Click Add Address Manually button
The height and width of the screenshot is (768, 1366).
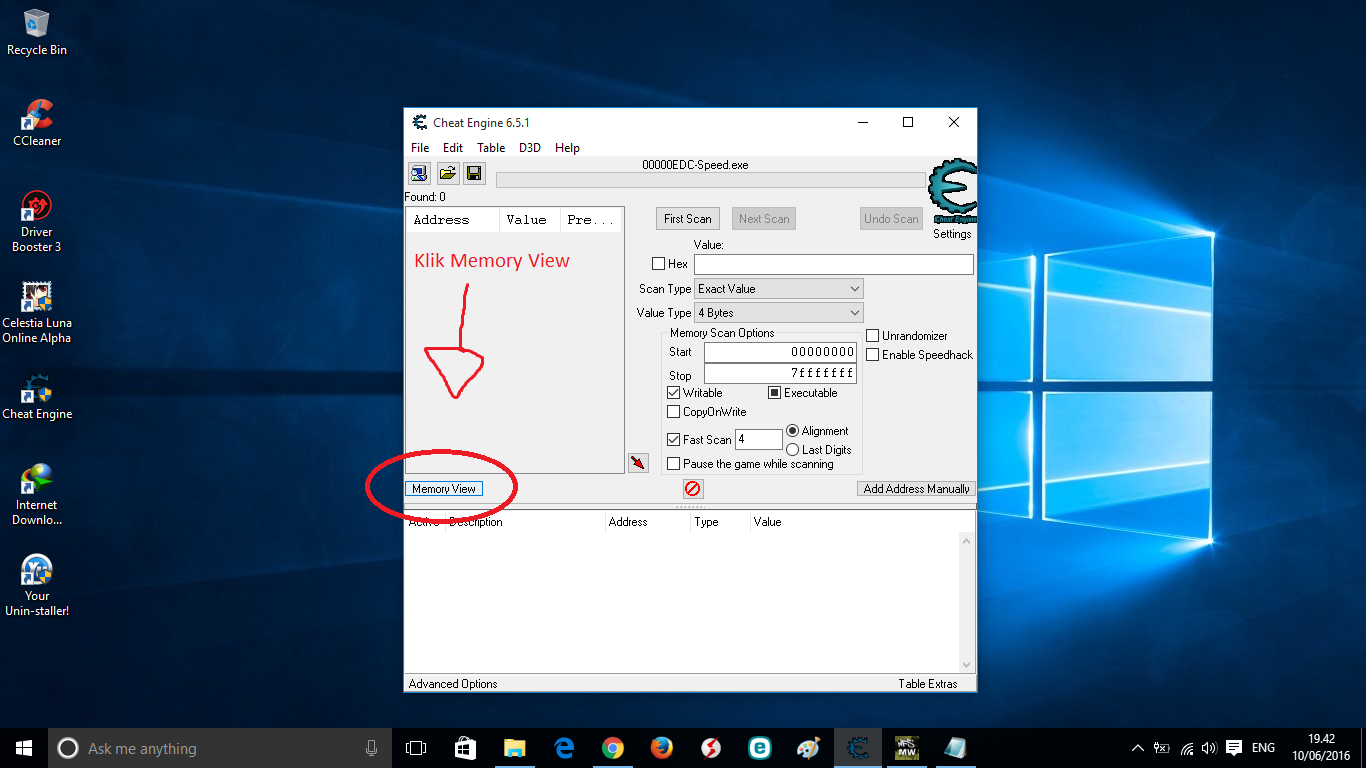click(917, 489)
